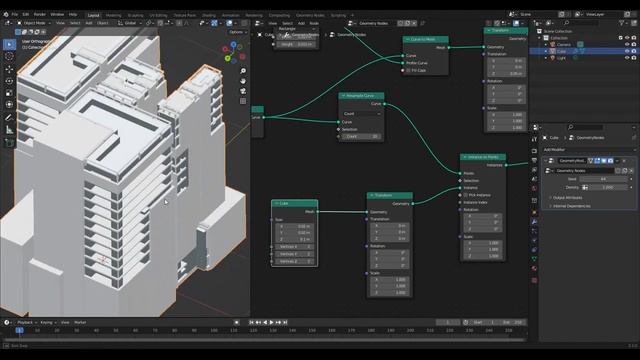Image resolution: width=640 pixels, height=360 pixels.
Task: Open the Render properties tab icon
Action: (x=534, y=151)
